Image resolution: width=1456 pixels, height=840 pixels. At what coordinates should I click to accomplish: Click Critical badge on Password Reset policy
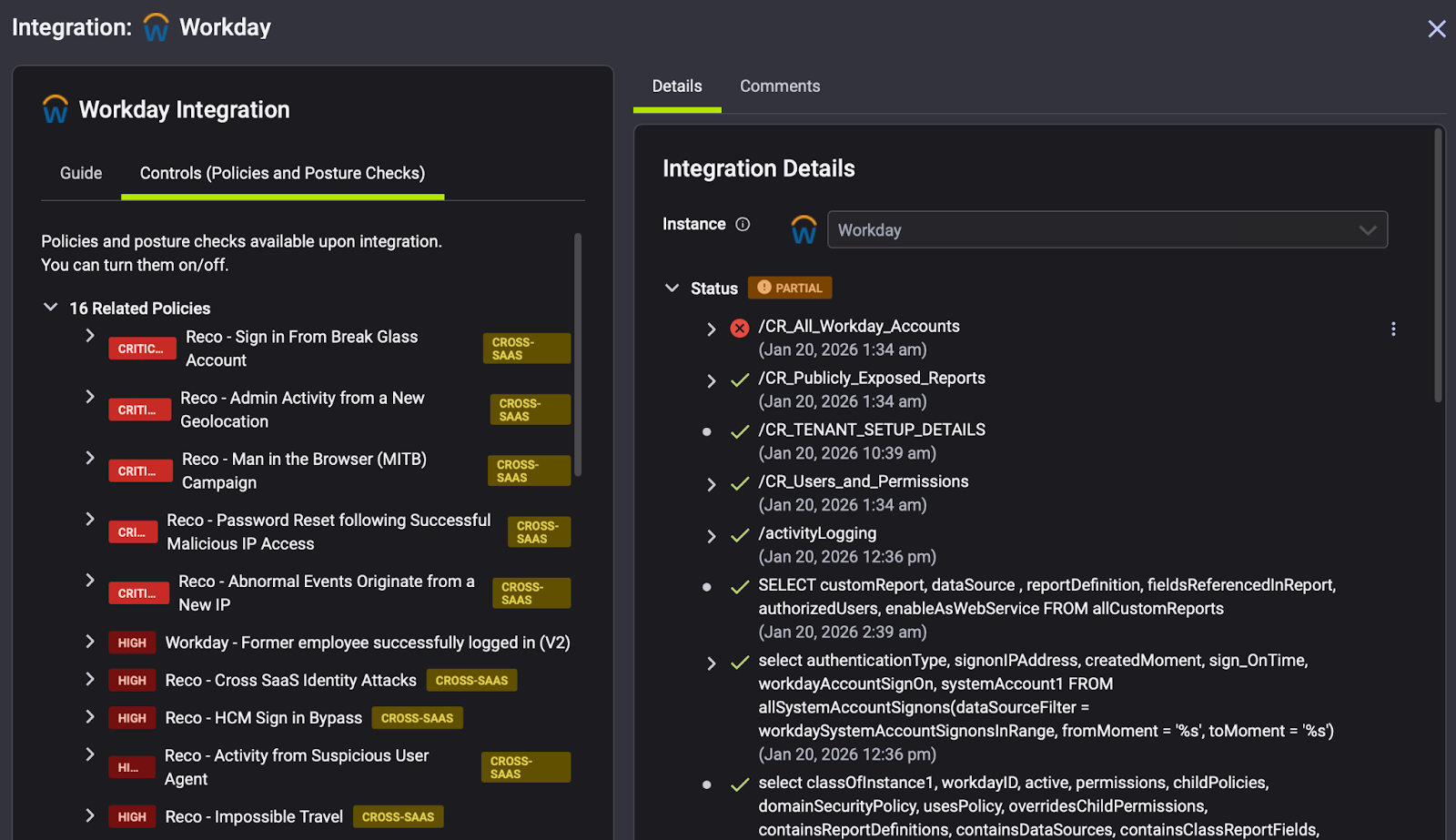click(x=133, y=531)
